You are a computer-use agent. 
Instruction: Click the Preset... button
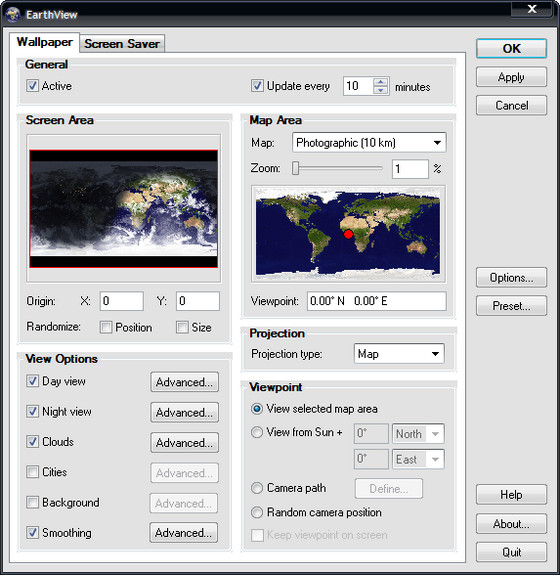coord(511,306)
